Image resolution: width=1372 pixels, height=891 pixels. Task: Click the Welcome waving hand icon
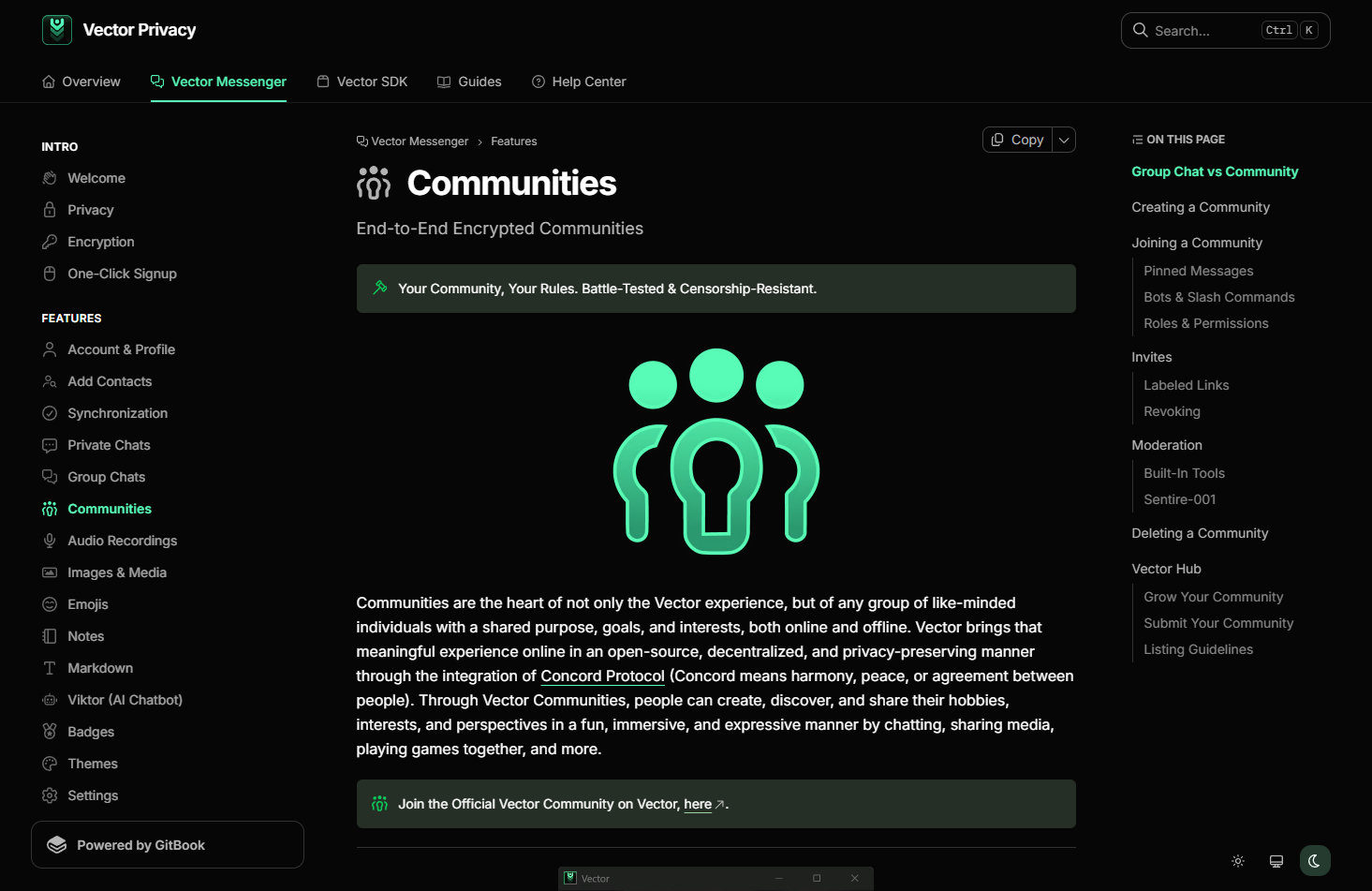tap(50, 178)
